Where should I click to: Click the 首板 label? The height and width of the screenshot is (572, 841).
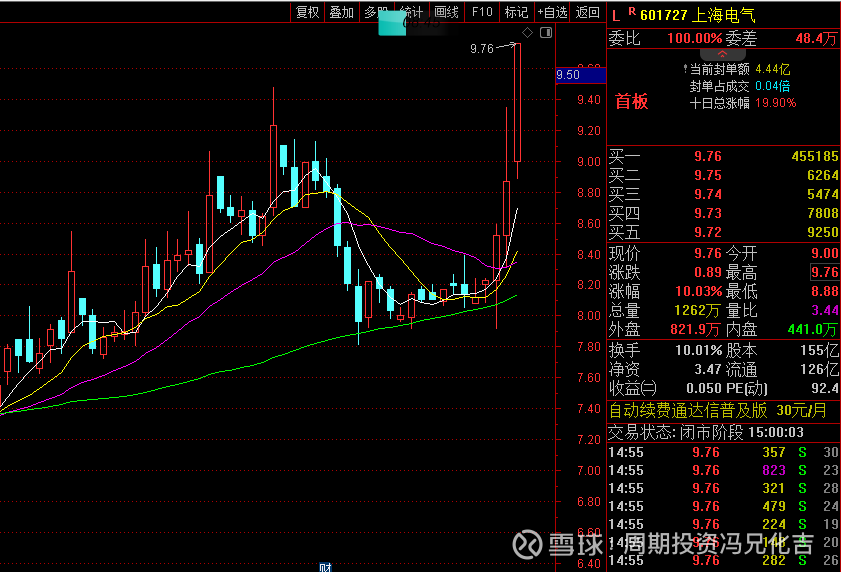(631, 101)
